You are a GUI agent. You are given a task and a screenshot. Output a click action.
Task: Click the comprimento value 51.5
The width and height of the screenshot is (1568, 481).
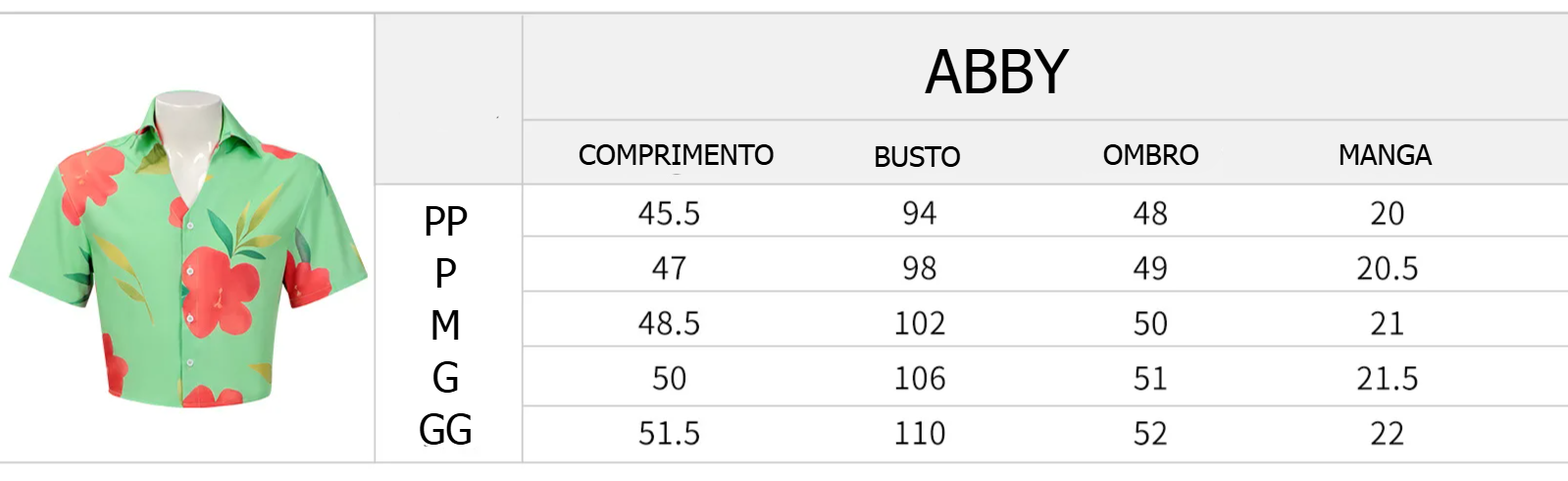pyautogui.click(x=669, y=434)
